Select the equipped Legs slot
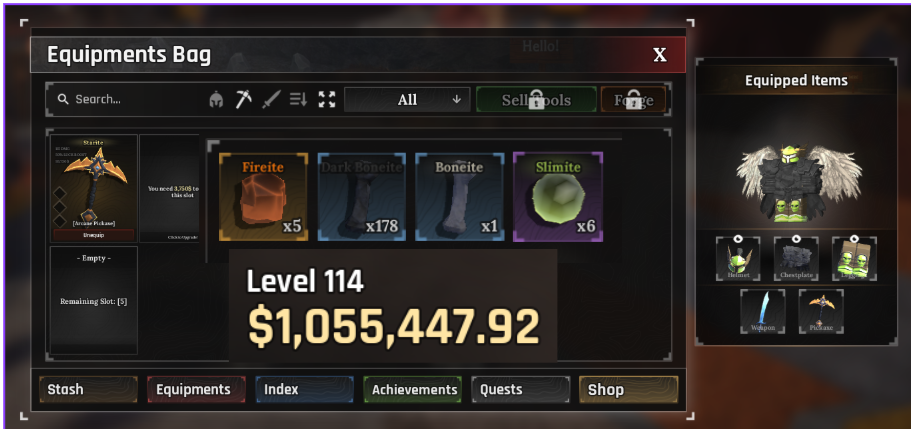The image size is (911, 429). coord(854,259)
